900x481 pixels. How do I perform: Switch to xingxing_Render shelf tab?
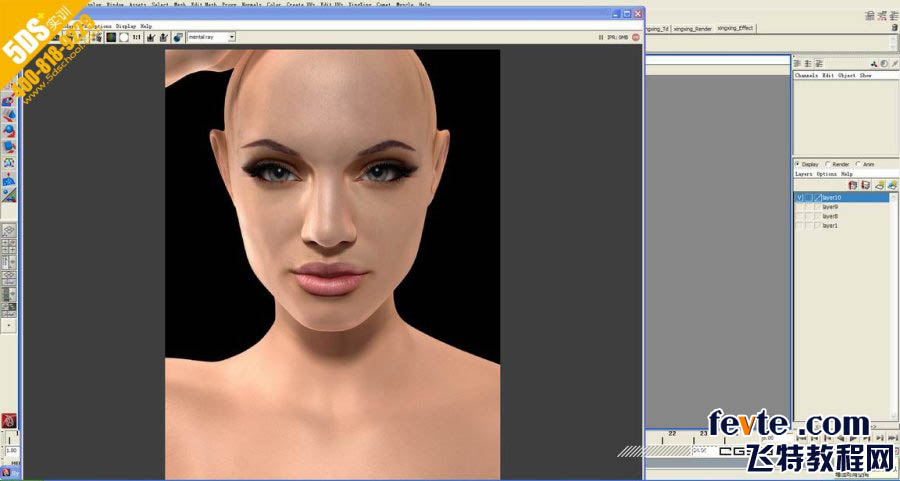coord(693,28)
